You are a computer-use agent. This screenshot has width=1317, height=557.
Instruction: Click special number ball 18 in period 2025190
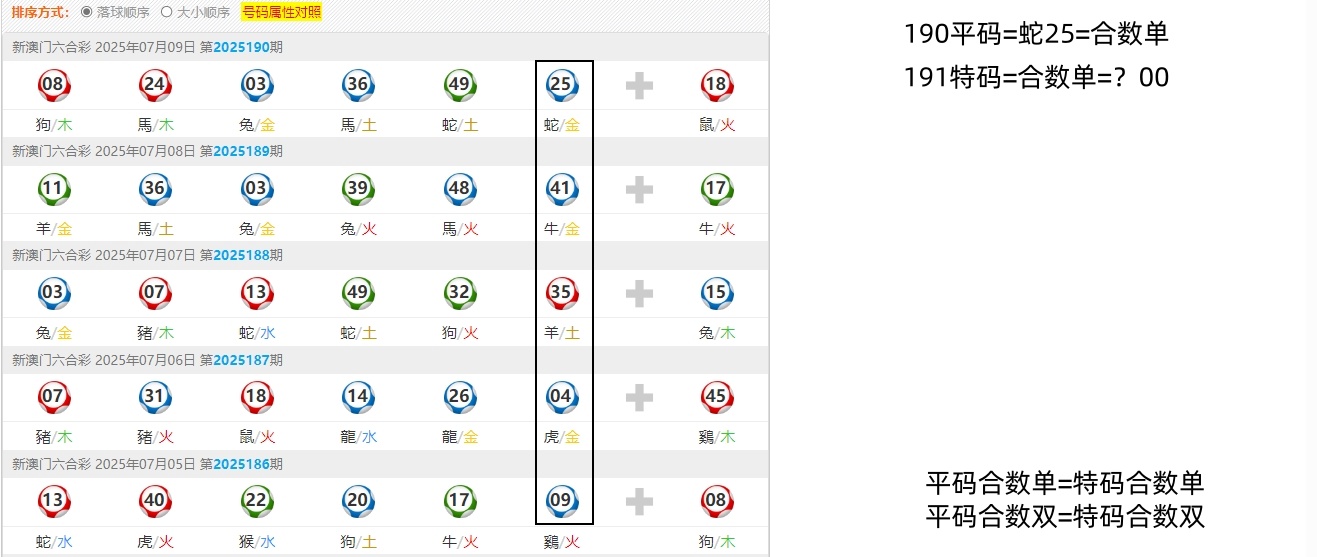click(x=715, y=86)
